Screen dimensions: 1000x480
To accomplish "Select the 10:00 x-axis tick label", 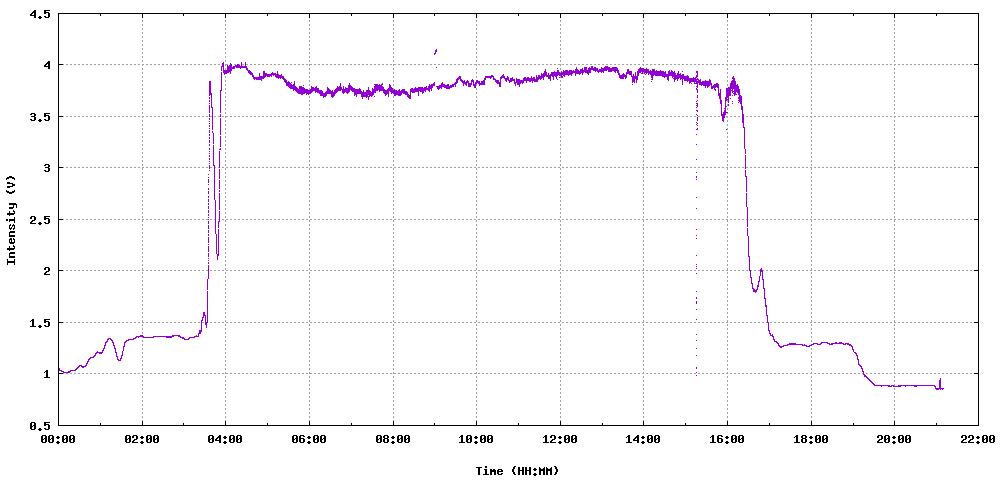I will 476,439.
